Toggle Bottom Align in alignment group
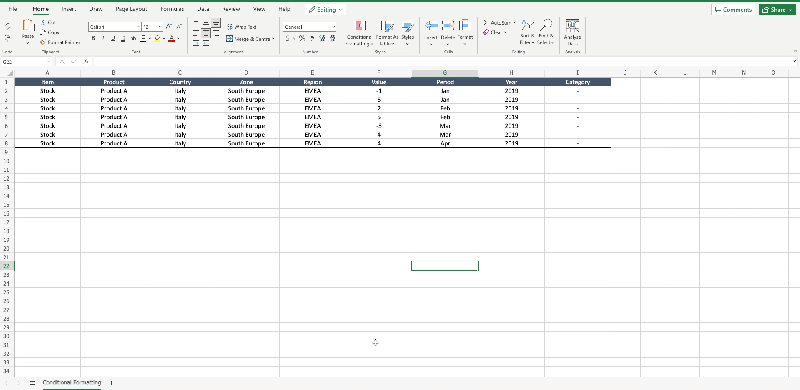 [x=216, y=23]
